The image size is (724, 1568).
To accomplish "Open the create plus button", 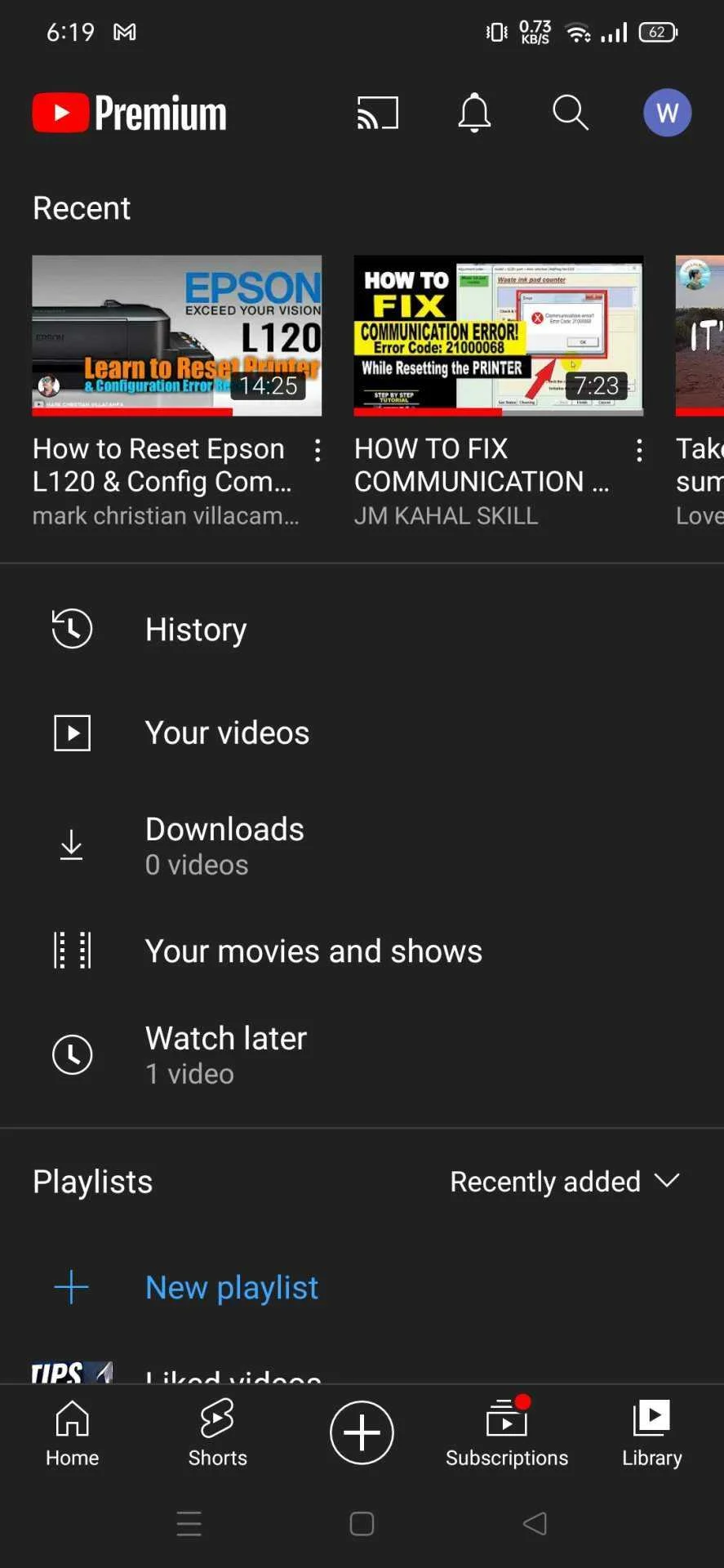I will tap(362, 1432).
